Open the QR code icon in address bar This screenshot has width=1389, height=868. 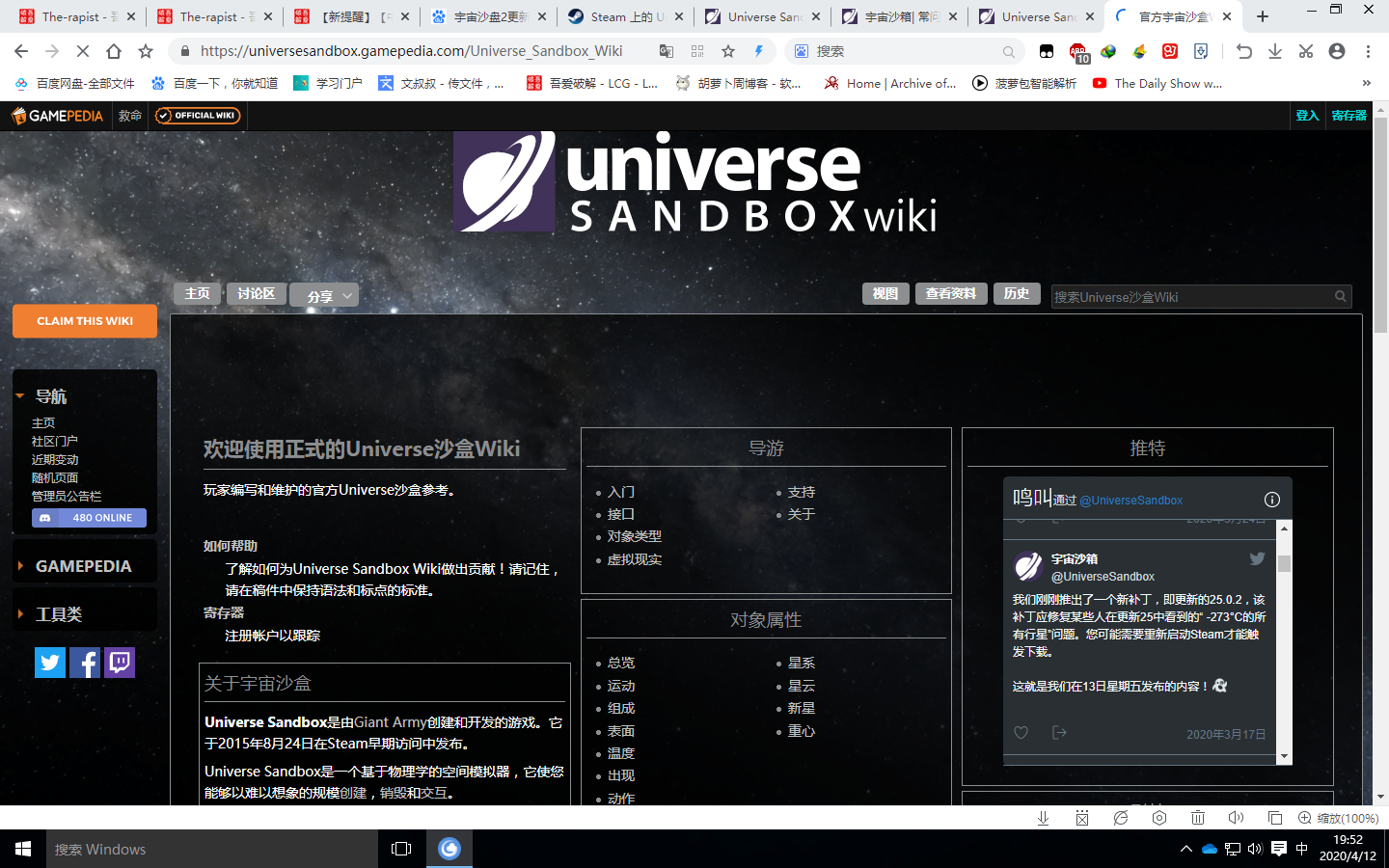point(697,51)
